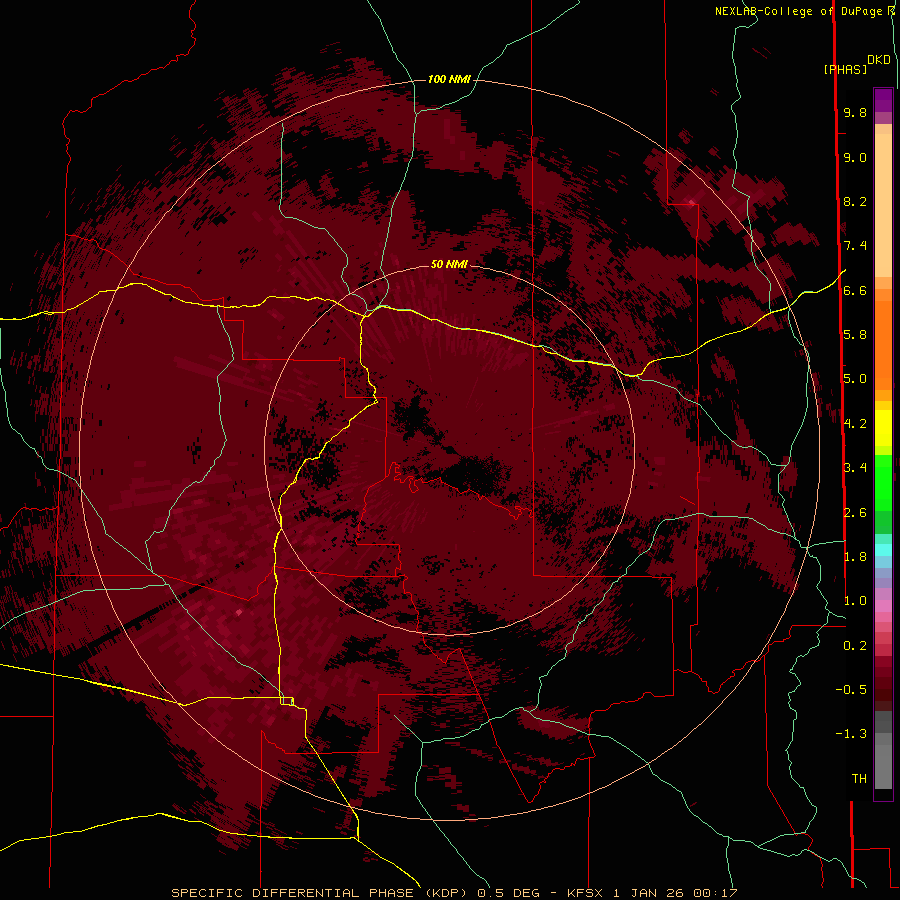Click the 7.4 legend value

(x=855, y=246)
